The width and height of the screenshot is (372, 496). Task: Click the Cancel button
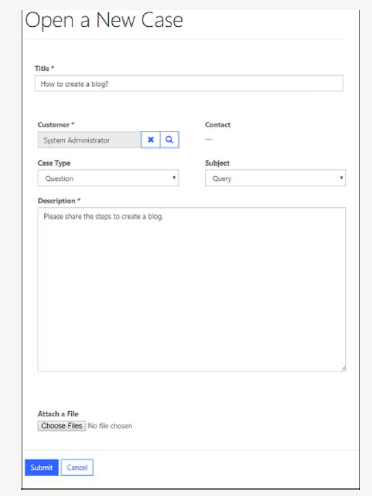click(x=77, y=467)
